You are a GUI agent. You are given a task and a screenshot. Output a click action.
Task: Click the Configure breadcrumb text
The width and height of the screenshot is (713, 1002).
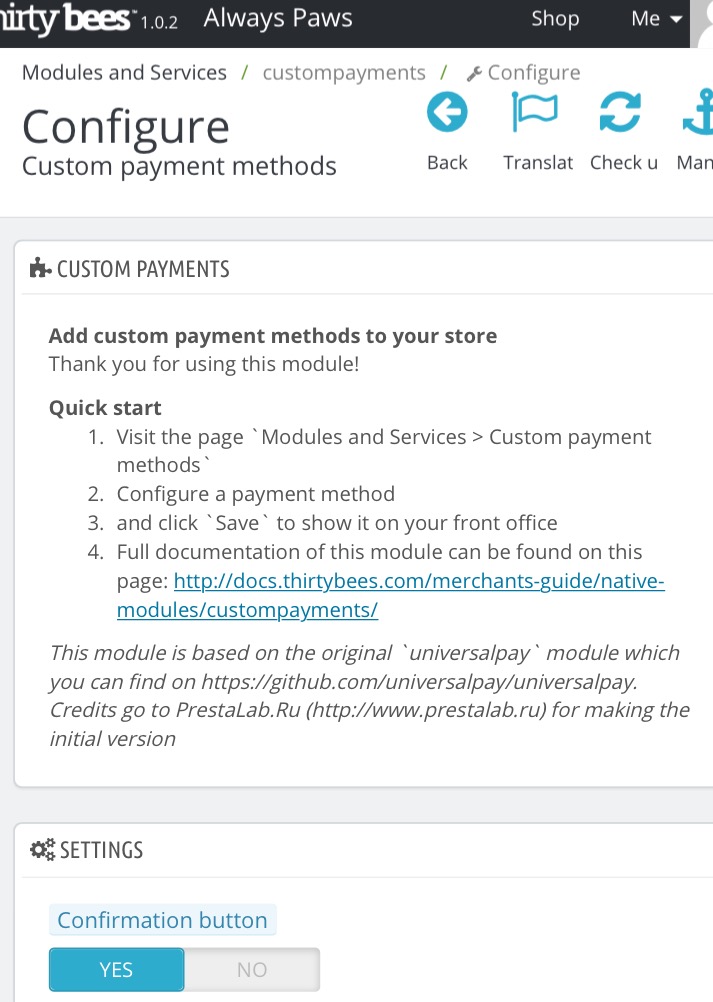coord(534,73)
